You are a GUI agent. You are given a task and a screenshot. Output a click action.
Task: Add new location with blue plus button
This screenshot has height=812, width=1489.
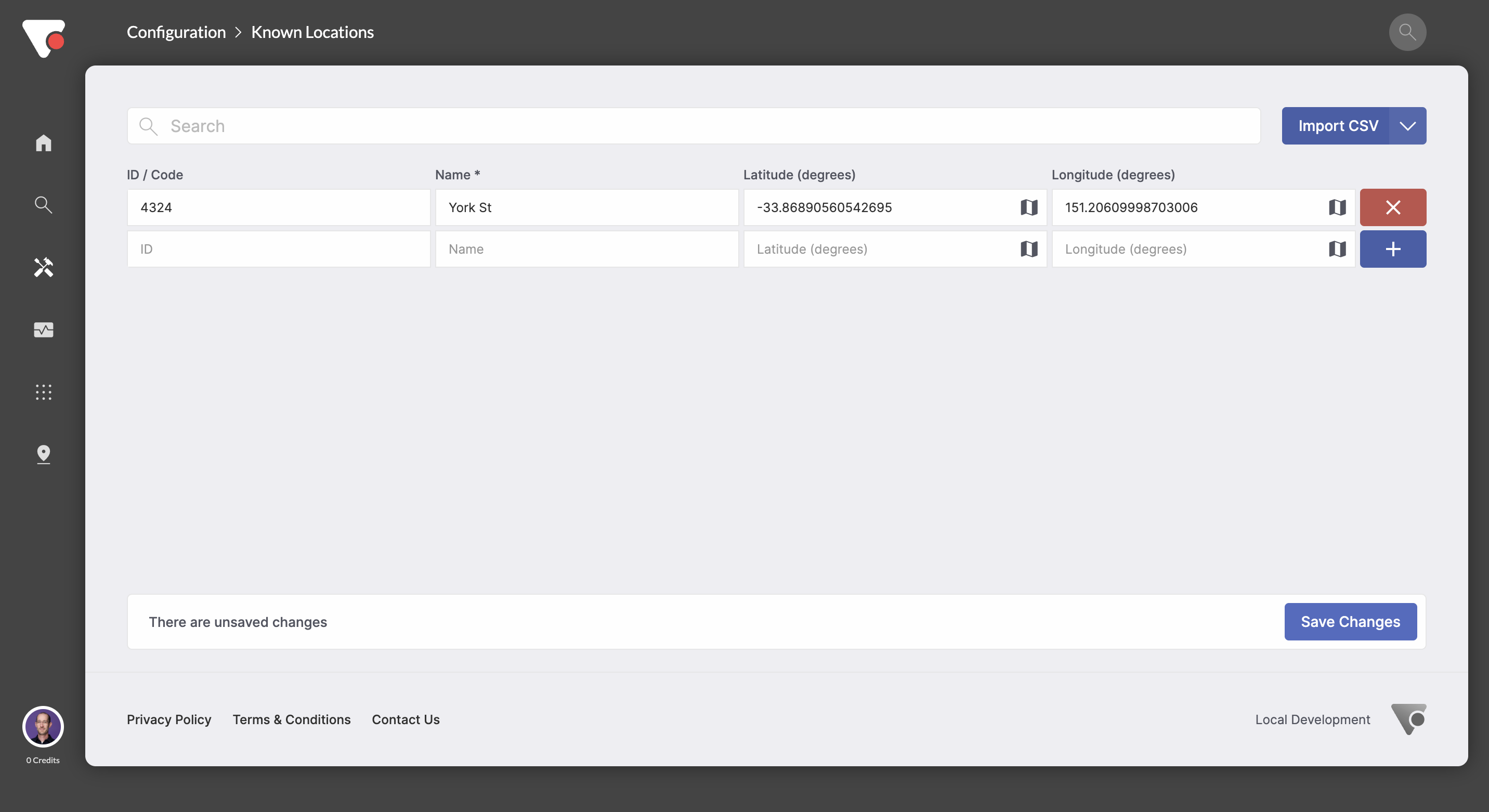(1392, 249)
